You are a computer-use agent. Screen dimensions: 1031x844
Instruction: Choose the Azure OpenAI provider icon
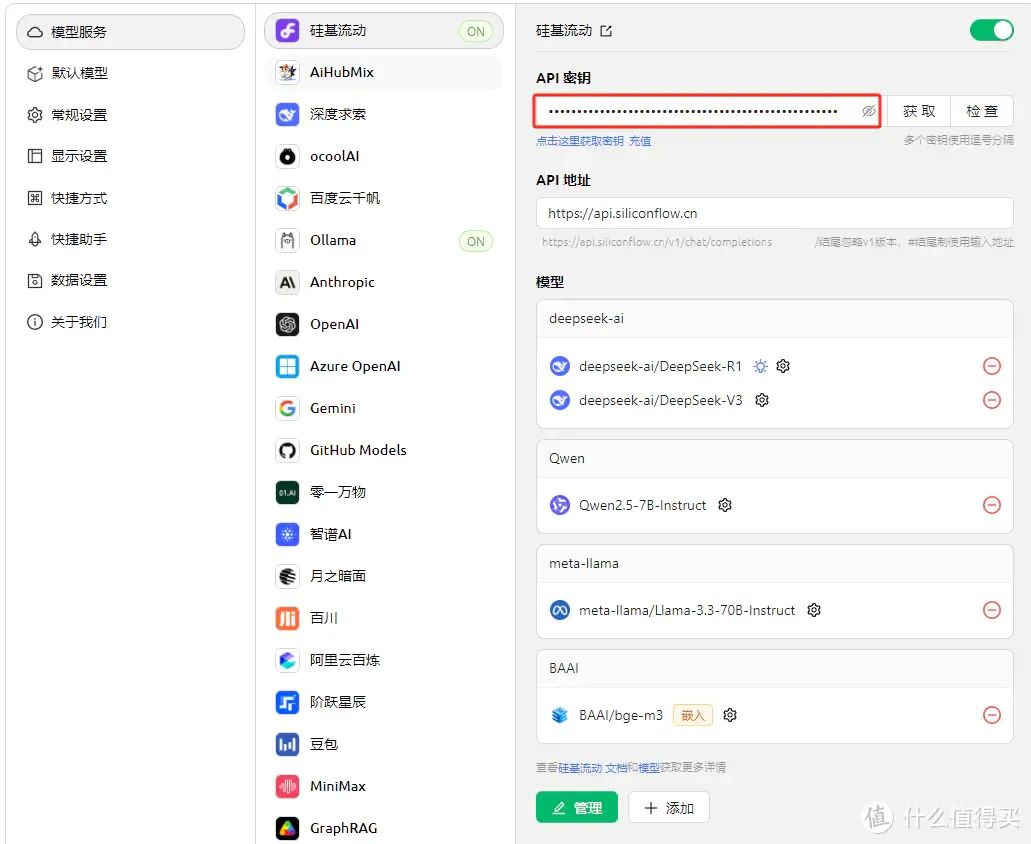click(x=287, y=366)
